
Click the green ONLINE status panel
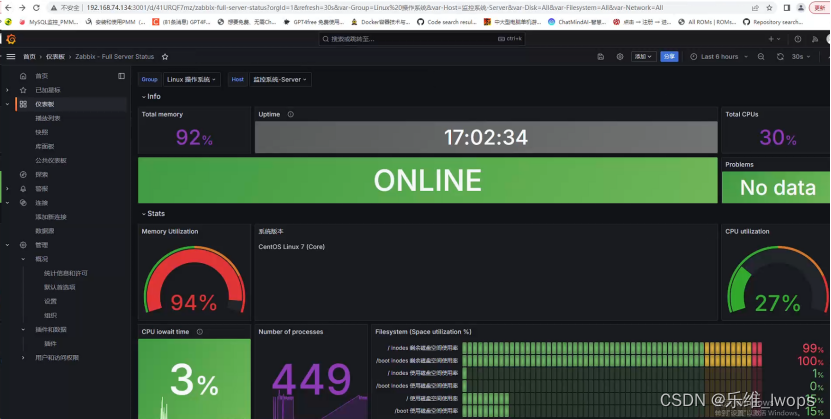[428, 180]
